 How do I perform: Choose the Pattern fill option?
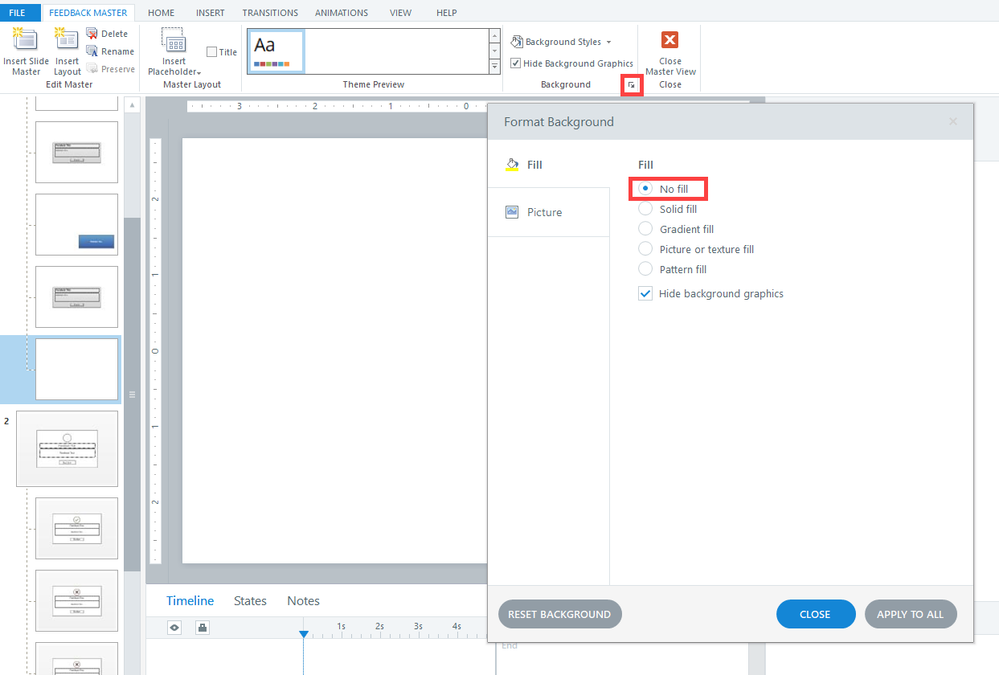645,269
